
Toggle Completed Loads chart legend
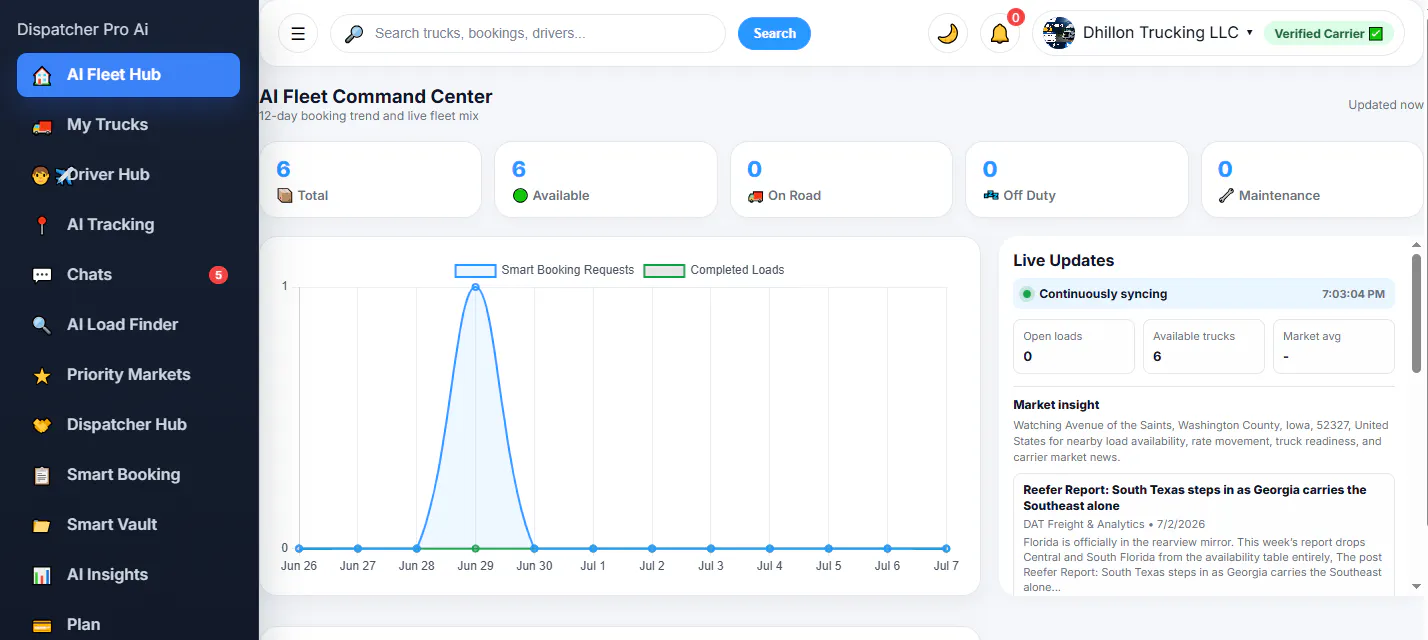click(714, 270)
